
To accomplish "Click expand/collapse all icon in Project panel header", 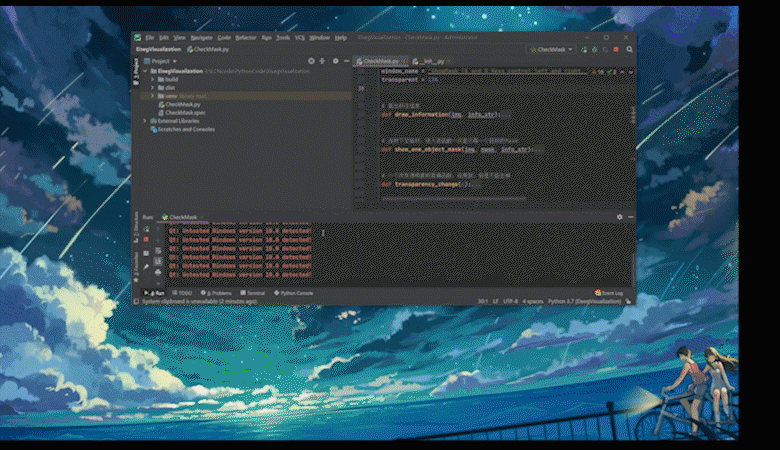I will tap(322, 61).
